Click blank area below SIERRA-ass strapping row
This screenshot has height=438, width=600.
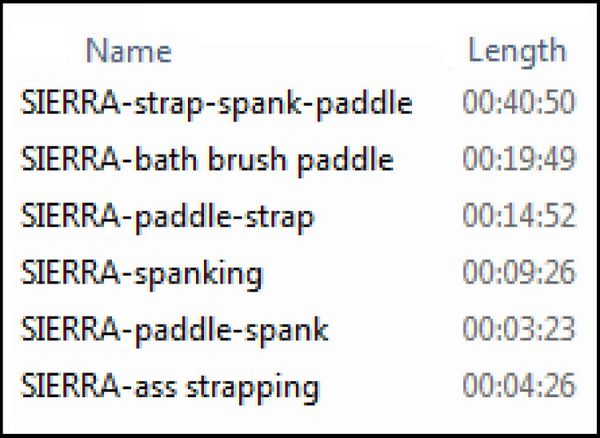click(298, 419)
